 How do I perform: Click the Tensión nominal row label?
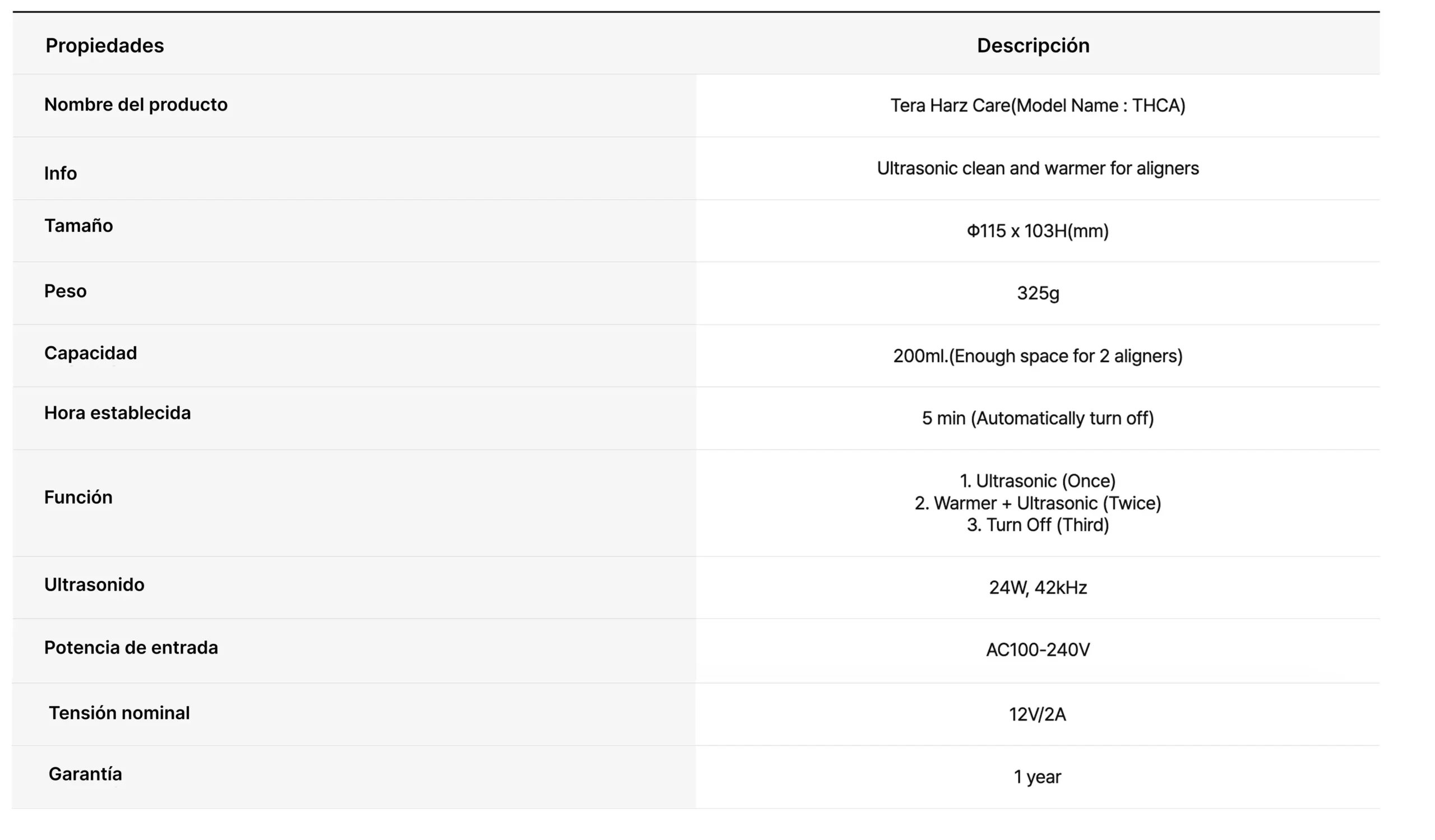(x=119, y=713)
